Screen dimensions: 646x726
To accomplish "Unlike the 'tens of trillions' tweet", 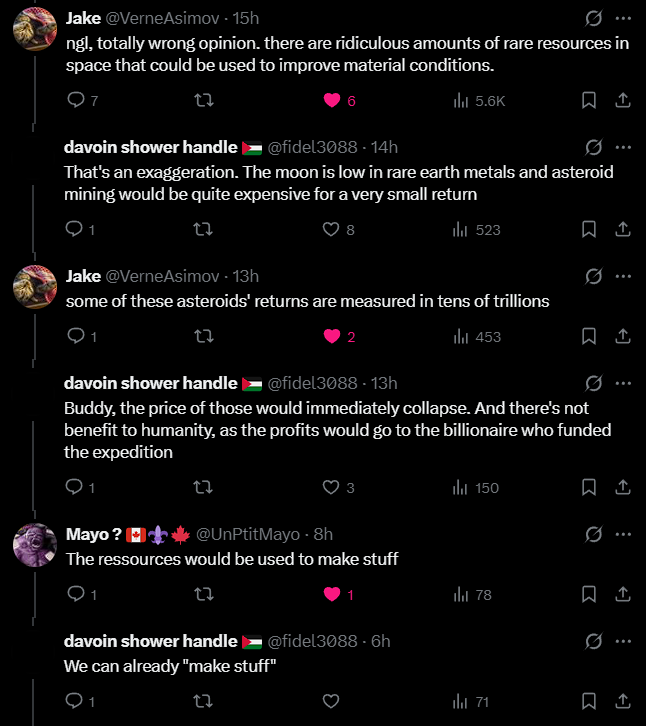I will (x=333, y=336).
